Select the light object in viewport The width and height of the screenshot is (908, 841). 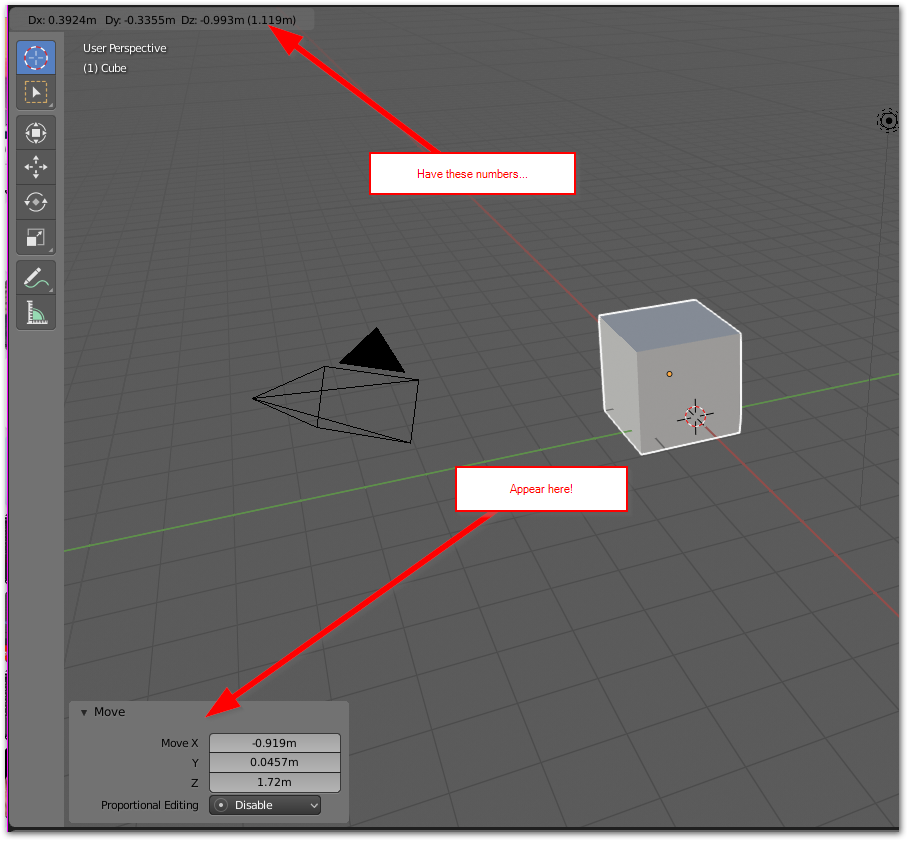click(x=888, y=121)
